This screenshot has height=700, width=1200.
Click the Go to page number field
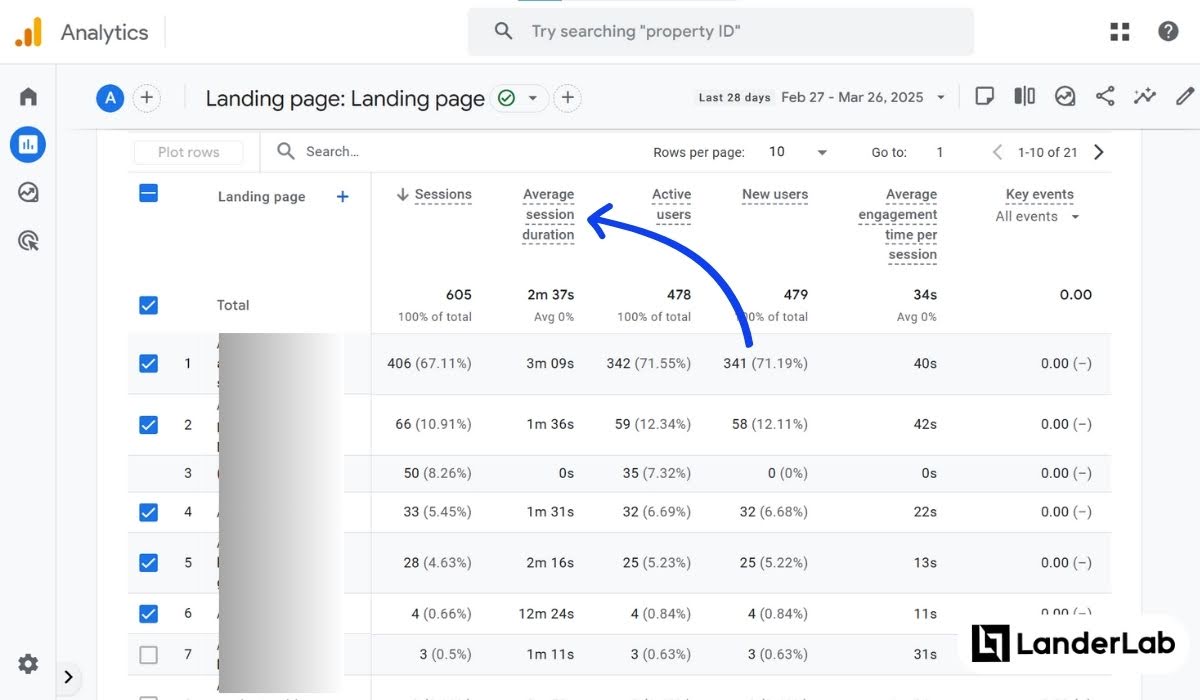pos(940,152)
